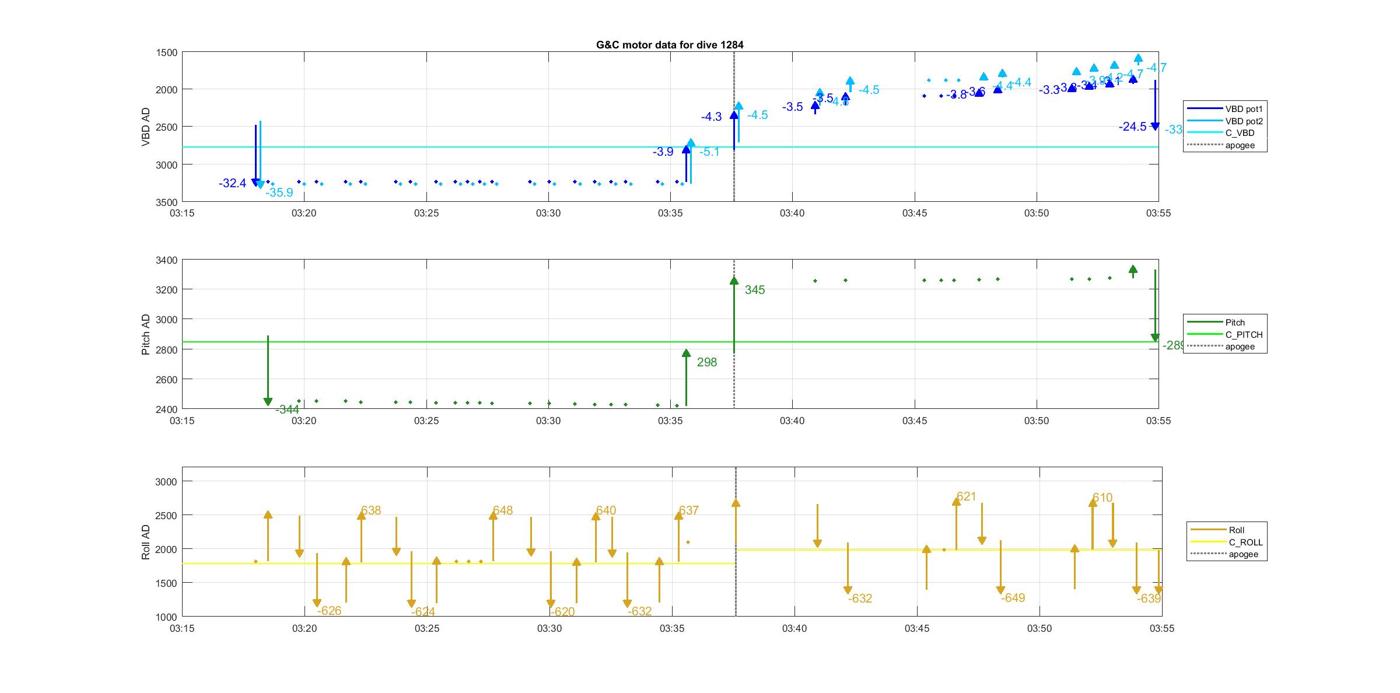The width and height of the screenshot is (1400, 693).
Task: Select the -24.5 VBD pot1 label
Action: pos(1132,127)
